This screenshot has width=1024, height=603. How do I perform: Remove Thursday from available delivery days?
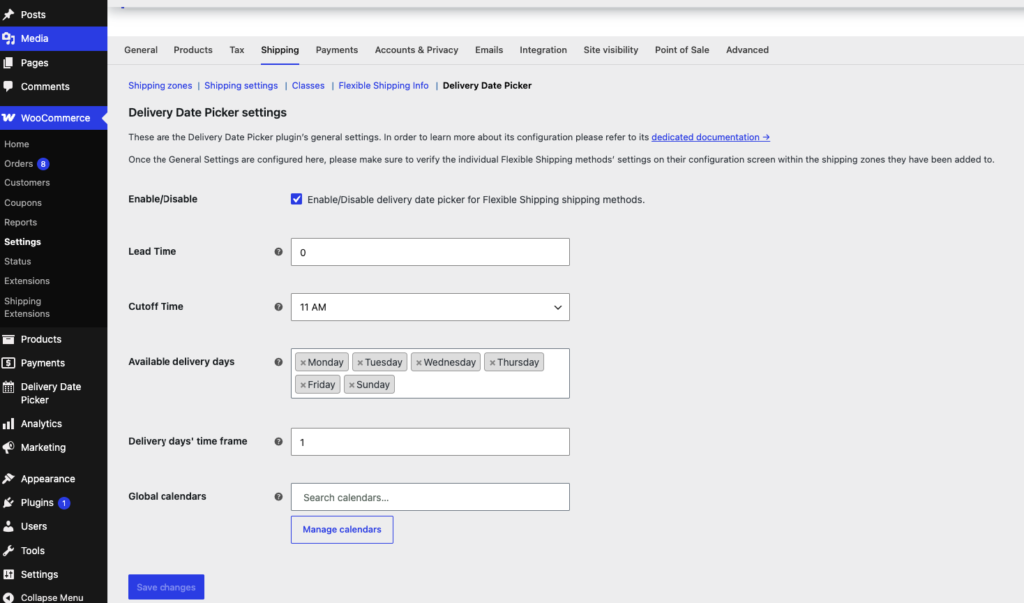pos(492,363)
